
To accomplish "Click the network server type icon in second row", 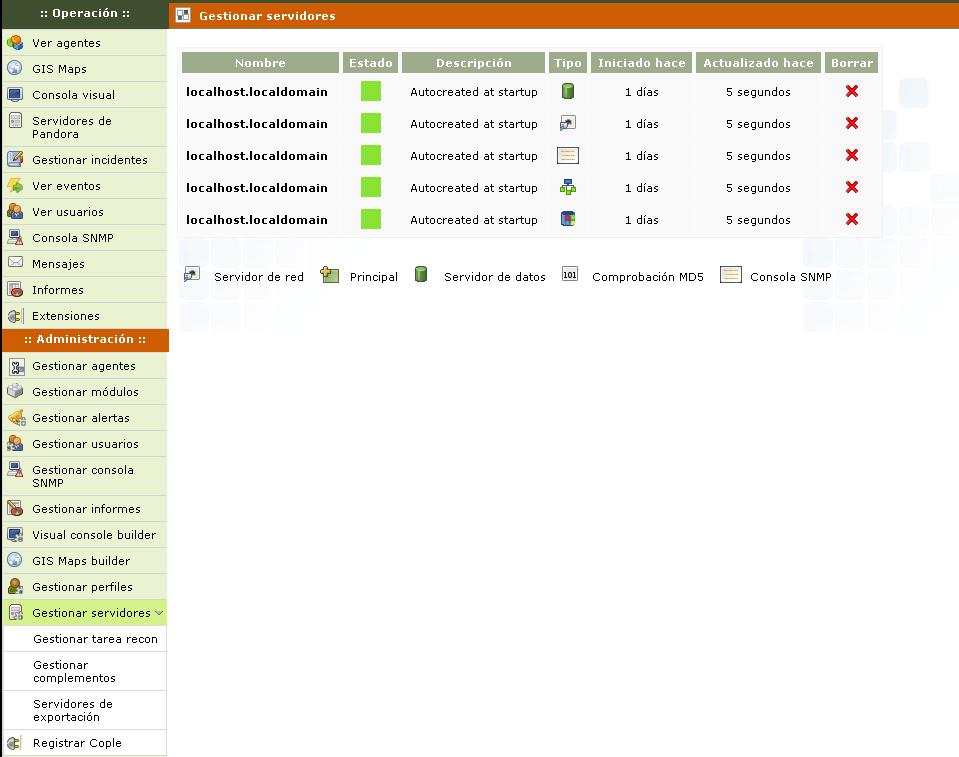I will pyautogui.click(x=568, y=124).
